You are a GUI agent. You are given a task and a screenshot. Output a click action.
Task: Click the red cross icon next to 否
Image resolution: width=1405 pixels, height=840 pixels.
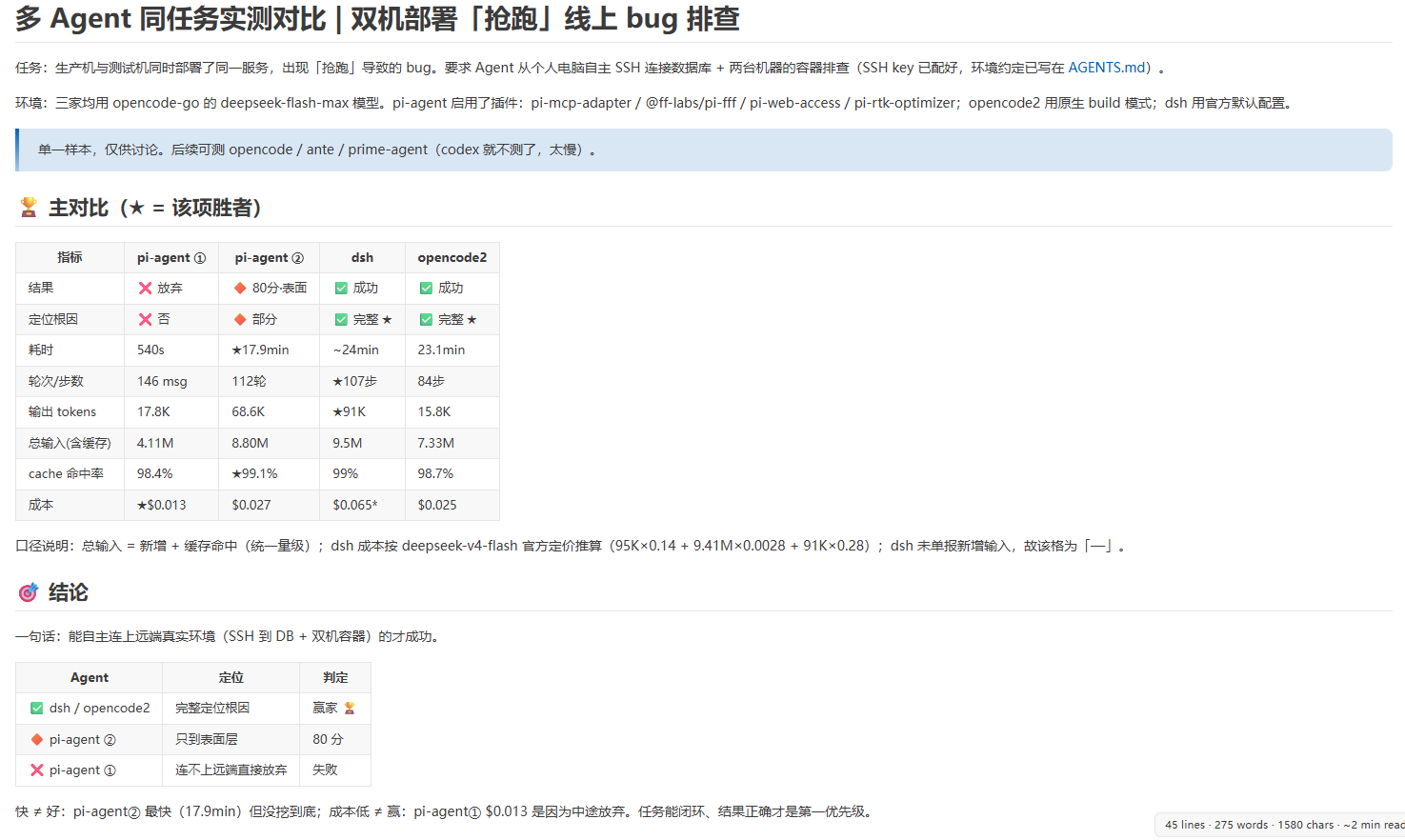pyautogui.click(x=145, y=319)
